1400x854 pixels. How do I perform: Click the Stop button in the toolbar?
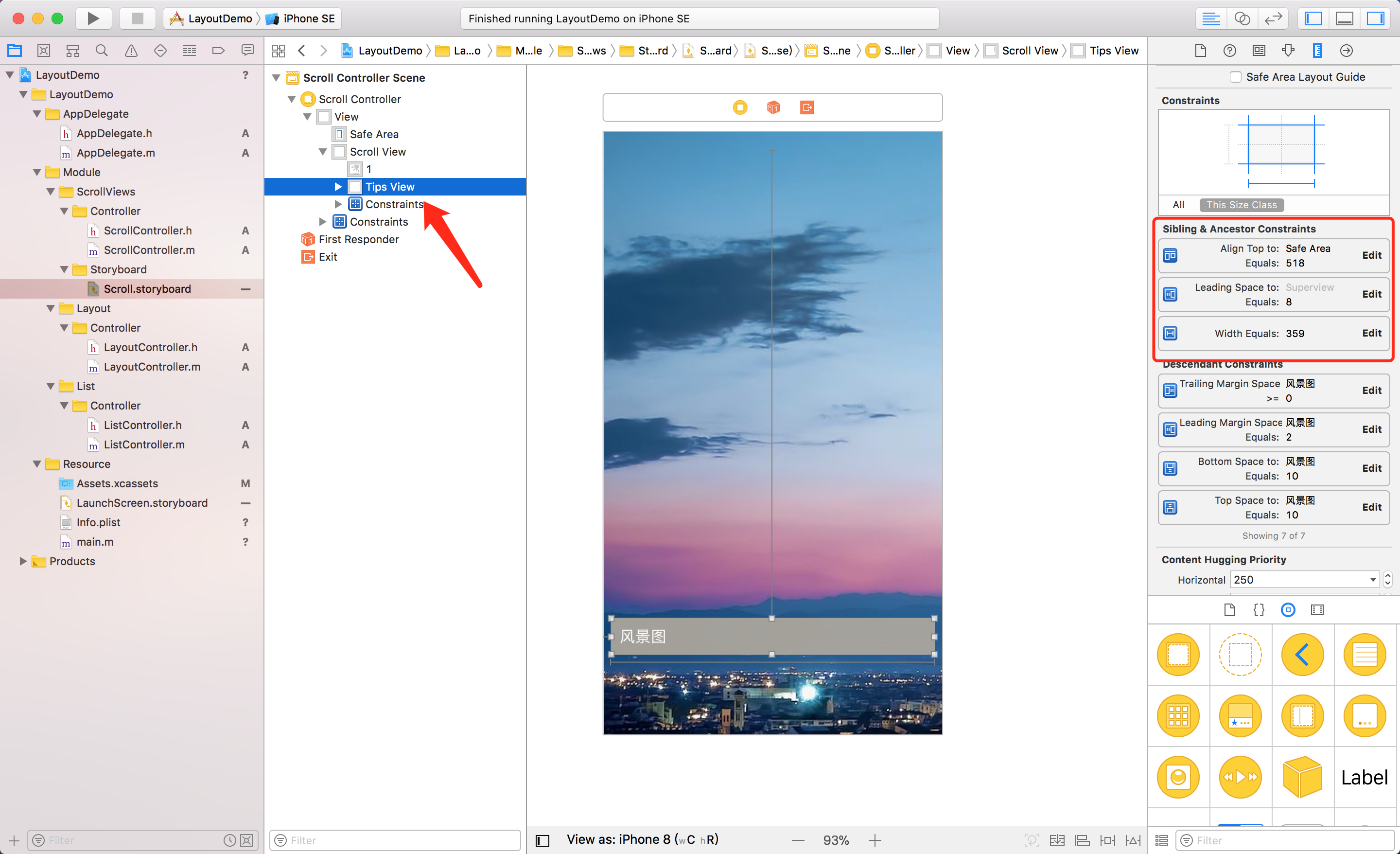coord(137,18)
